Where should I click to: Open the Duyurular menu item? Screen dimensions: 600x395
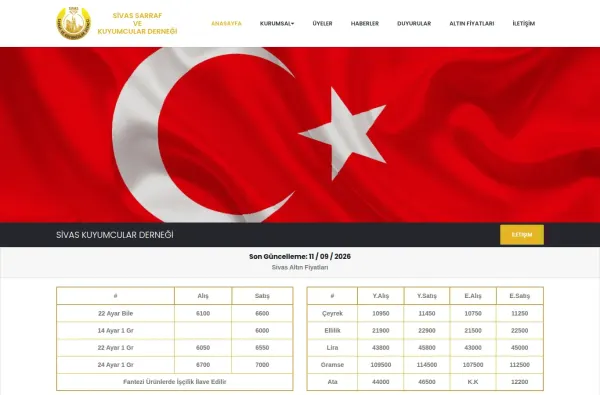point(414,23)
